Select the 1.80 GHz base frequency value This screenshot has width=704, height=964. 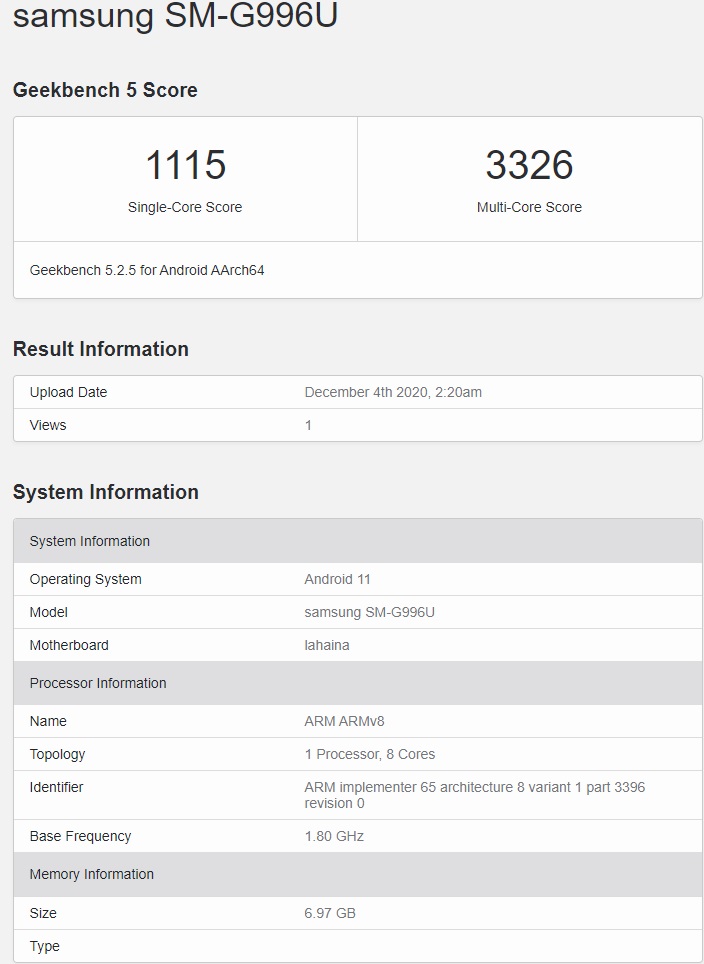click(334, 836)
